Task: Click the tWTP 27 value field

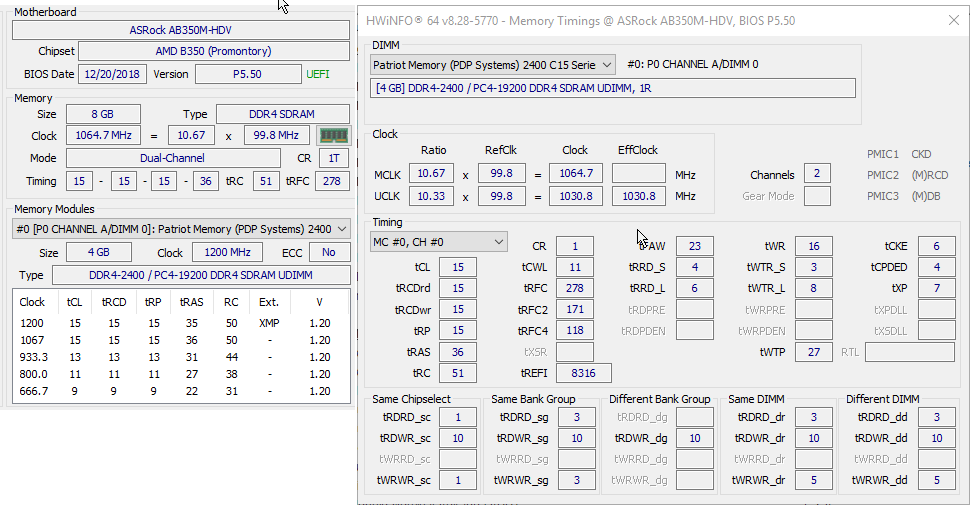Action: (x=813, y=352)
